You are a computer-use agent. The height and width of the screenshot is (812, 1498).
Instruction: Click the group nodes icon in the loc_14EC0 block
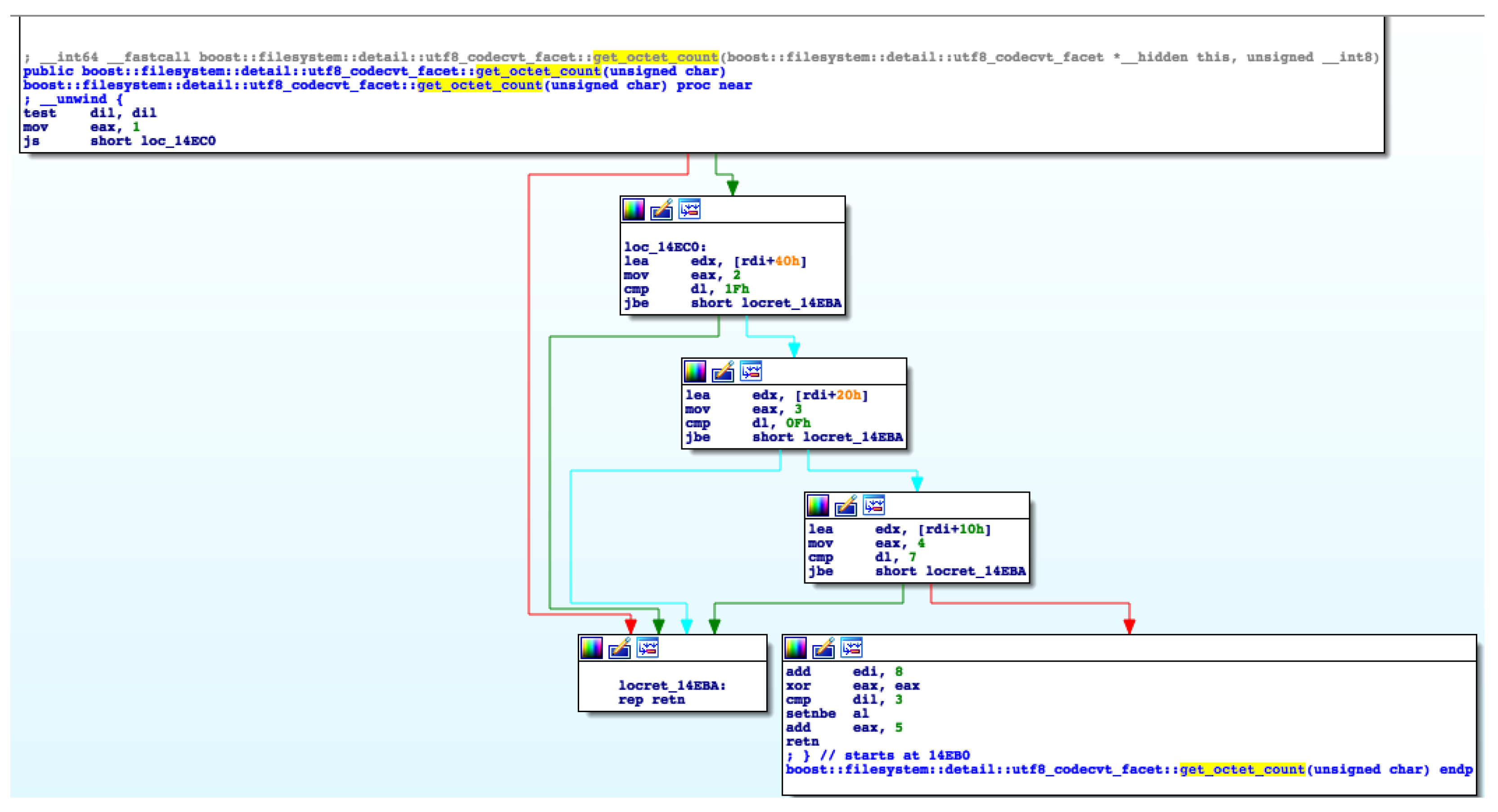(x=690, y=209)
